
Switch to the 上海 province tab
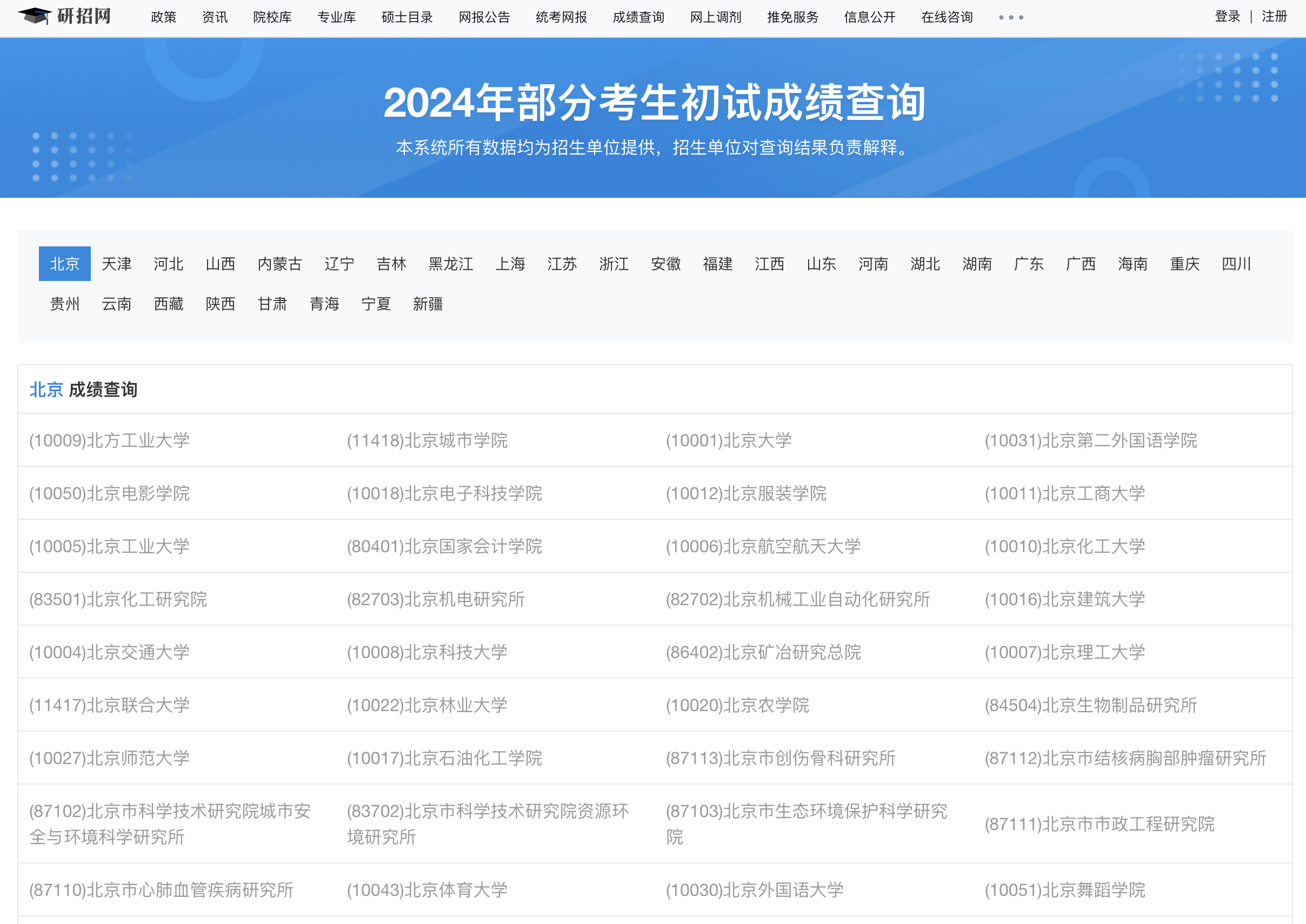(x=510, y=264)
